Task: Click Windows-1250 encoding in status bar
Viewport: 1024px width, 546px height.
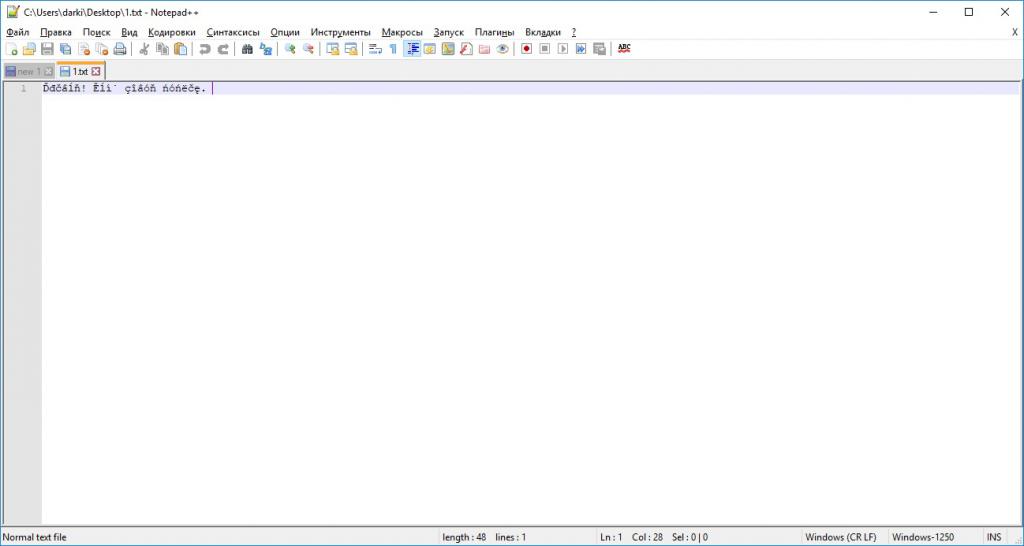Action: [923, 538]
